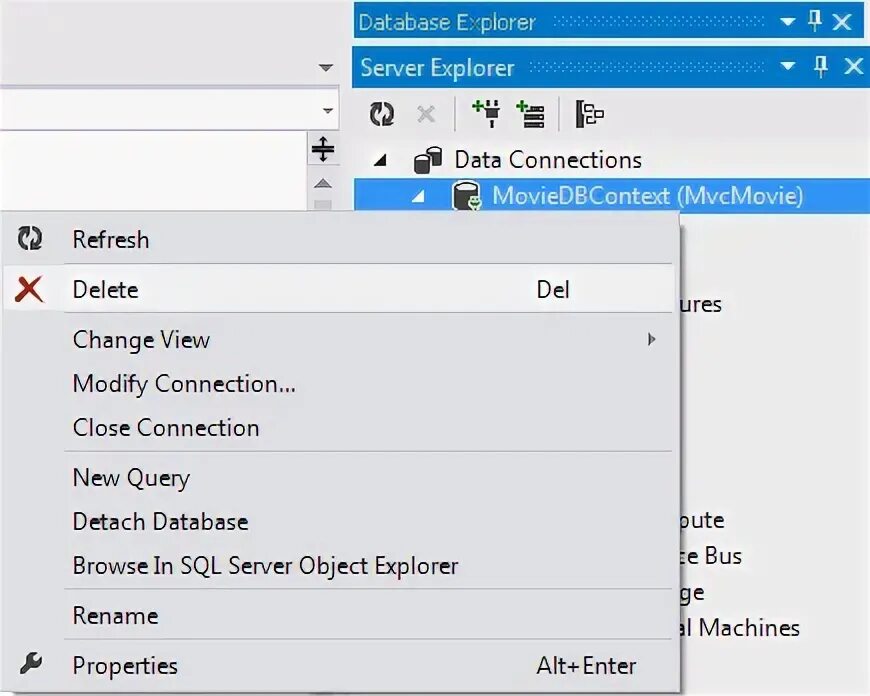The width and height of the screenshot is (870, 696).
Task: Select Change View menu entry
Action: coord(341,339)
